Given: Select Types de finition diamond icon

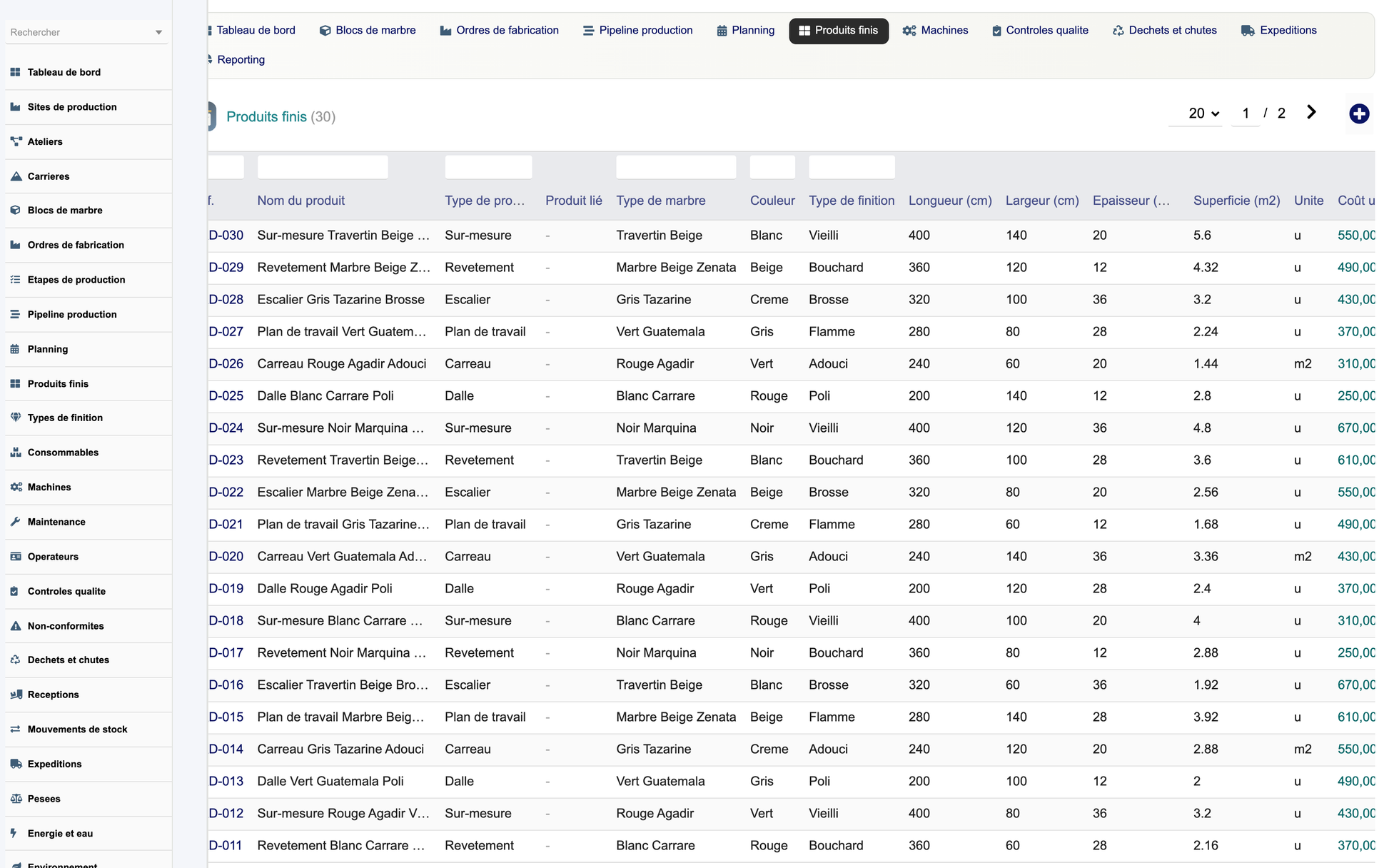Looking at the screenshot, I should [x=16, y=418].
